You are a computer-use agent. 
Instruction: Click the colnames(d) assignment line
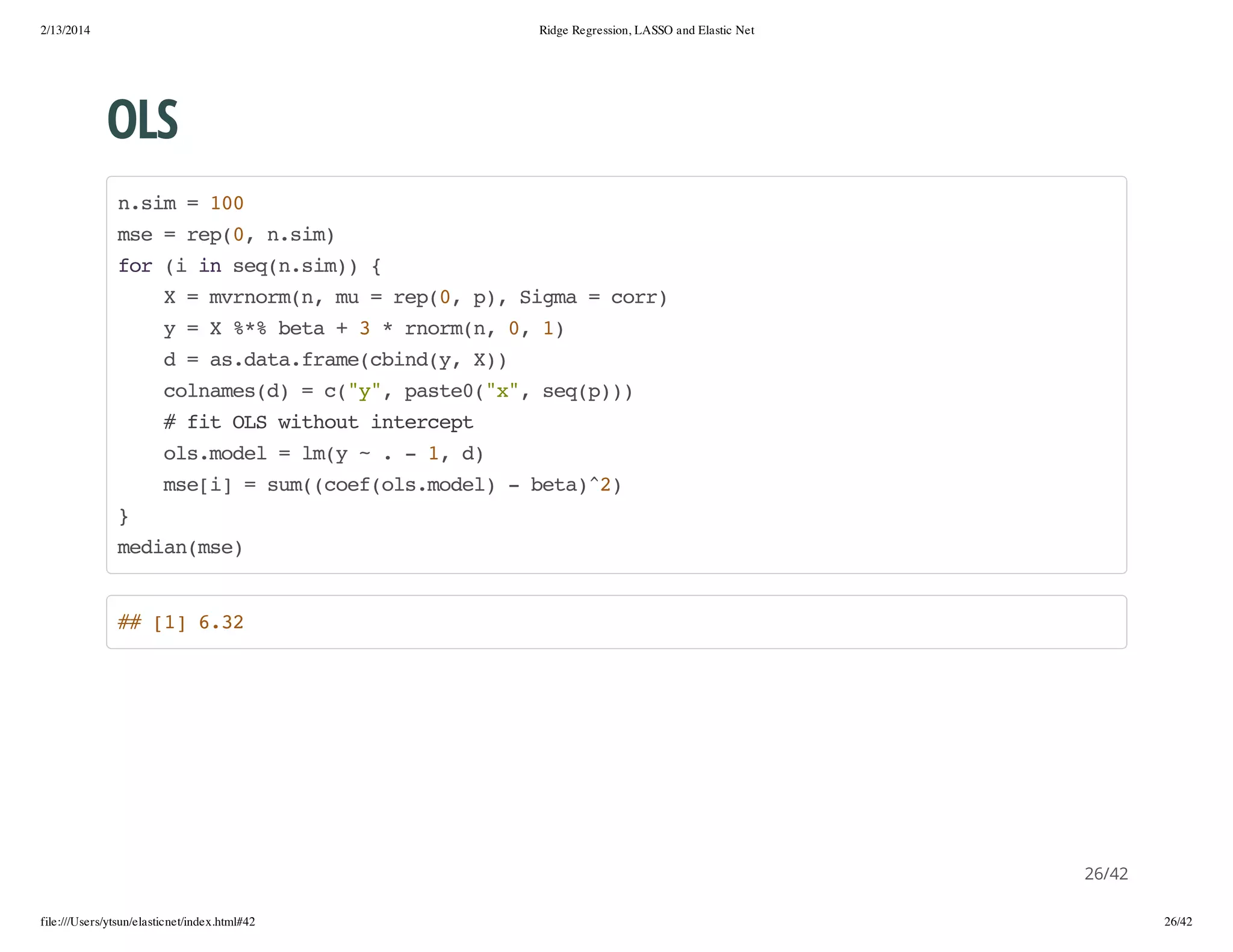pyautogui.click(x=397, y=391)
